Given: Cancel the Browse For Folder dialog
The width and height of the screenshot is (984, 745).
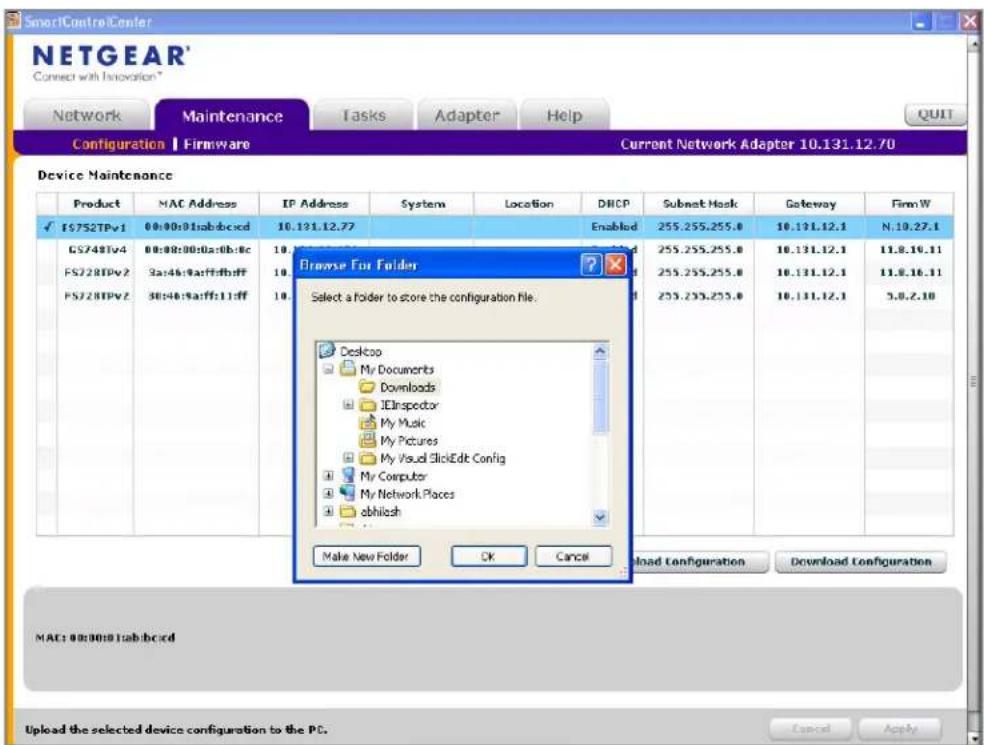Looking at the screenshot, I should (x=572, y=556).
